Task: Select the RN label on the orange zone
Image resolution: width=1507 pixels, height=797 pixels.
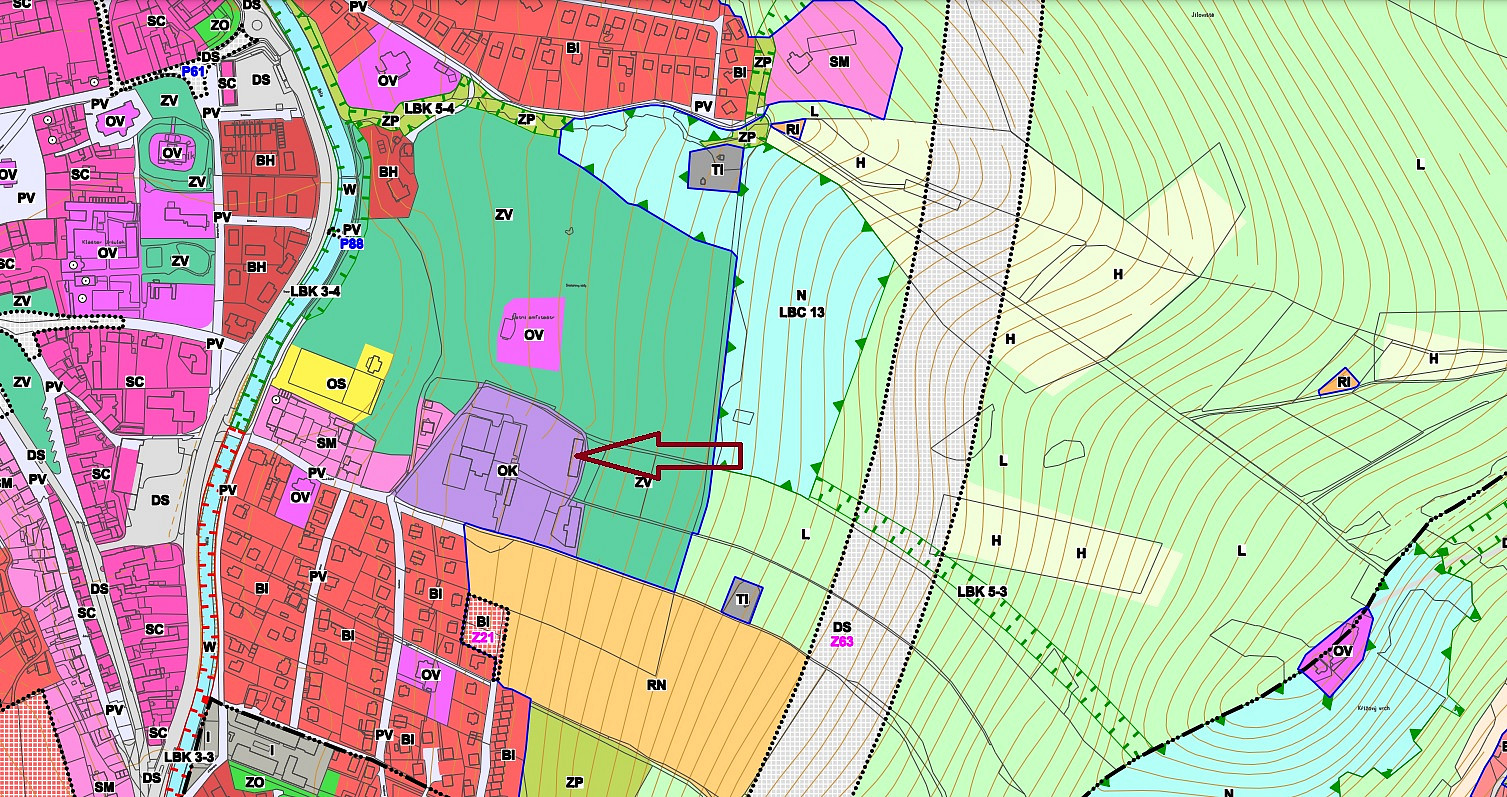Action: (656, 685)
